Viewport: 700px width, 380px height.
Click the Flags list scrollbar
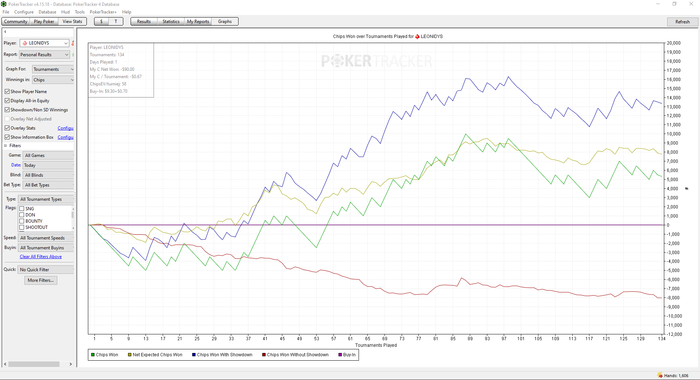click(73, 218)
